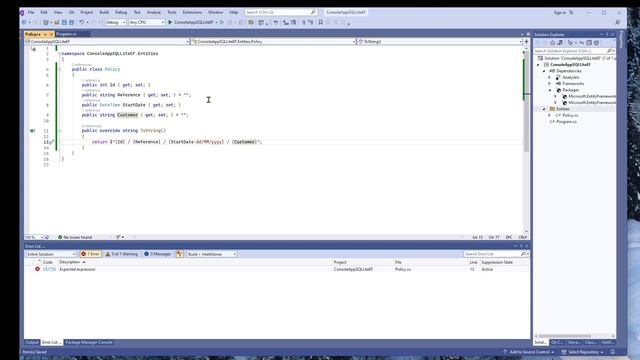Open the Edit menu

[x=44, y=12]
